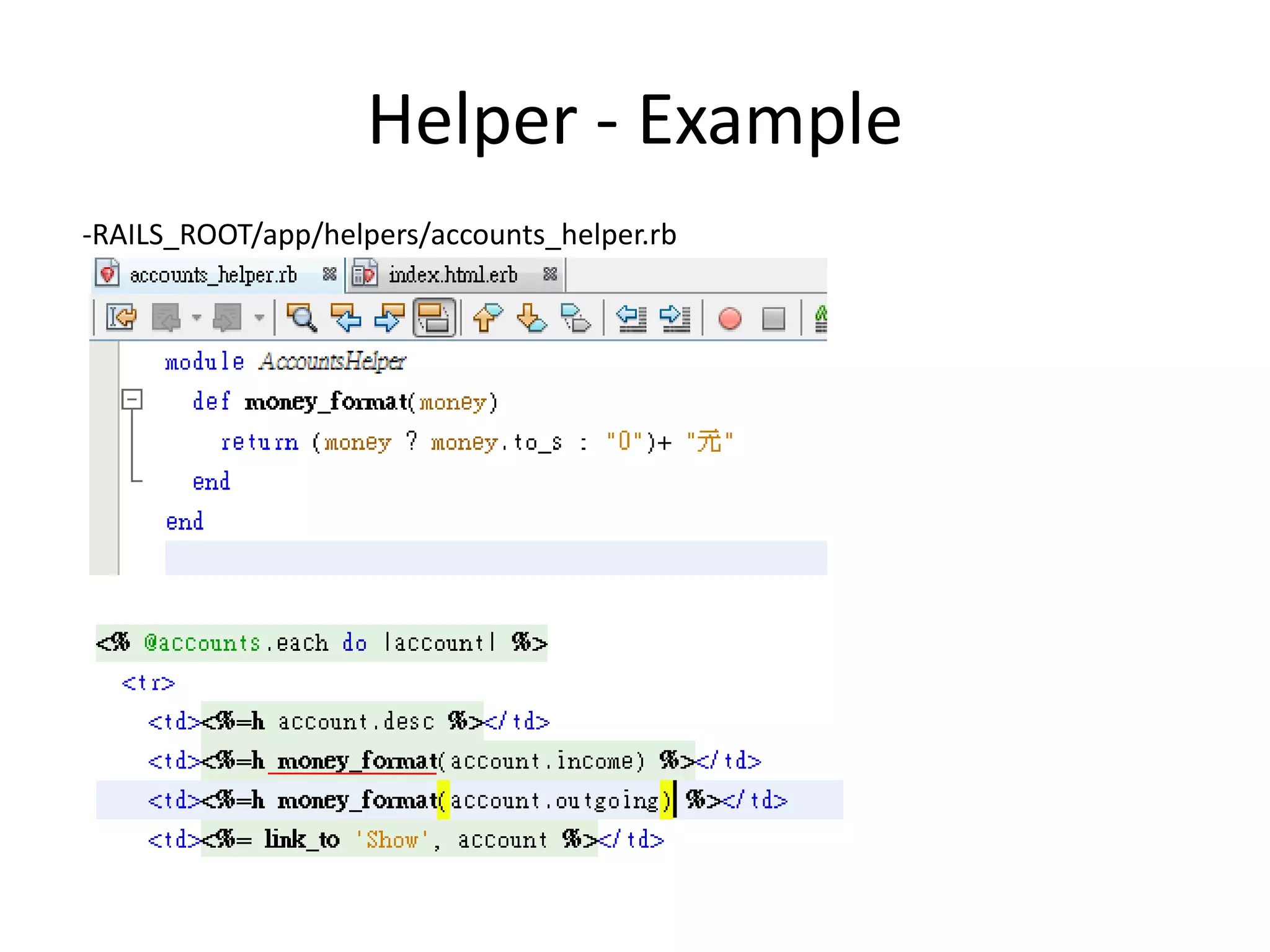Click the "0" string literal
1270x952 pixels.
tap(624, 441)
